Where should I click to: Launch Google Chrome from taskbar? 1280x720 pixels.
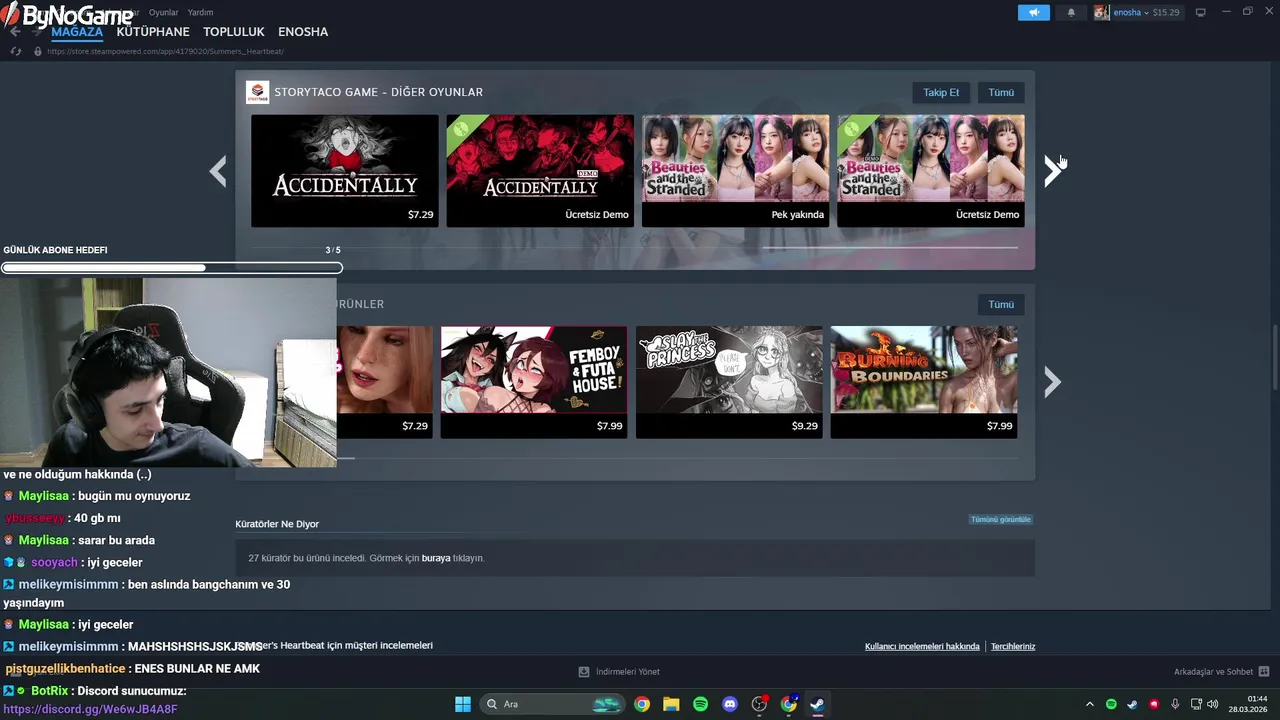[x=642, y=704]
